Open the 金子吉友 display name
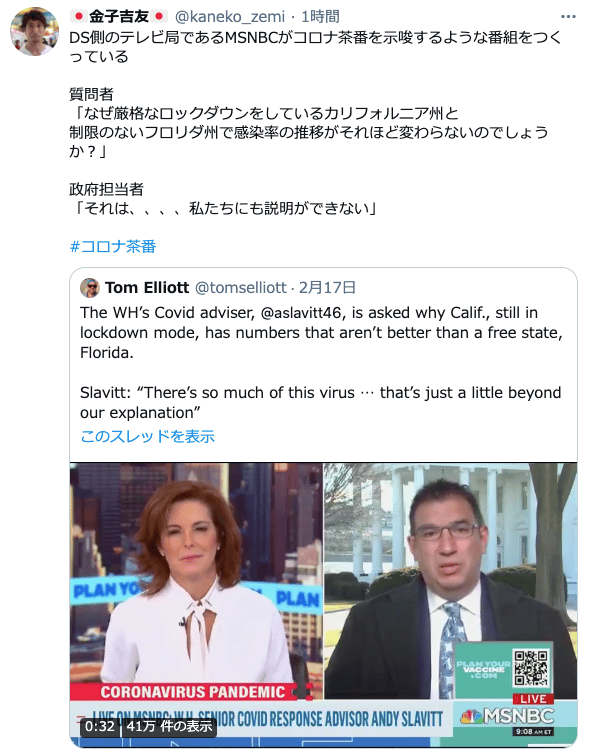 (119, 17)
